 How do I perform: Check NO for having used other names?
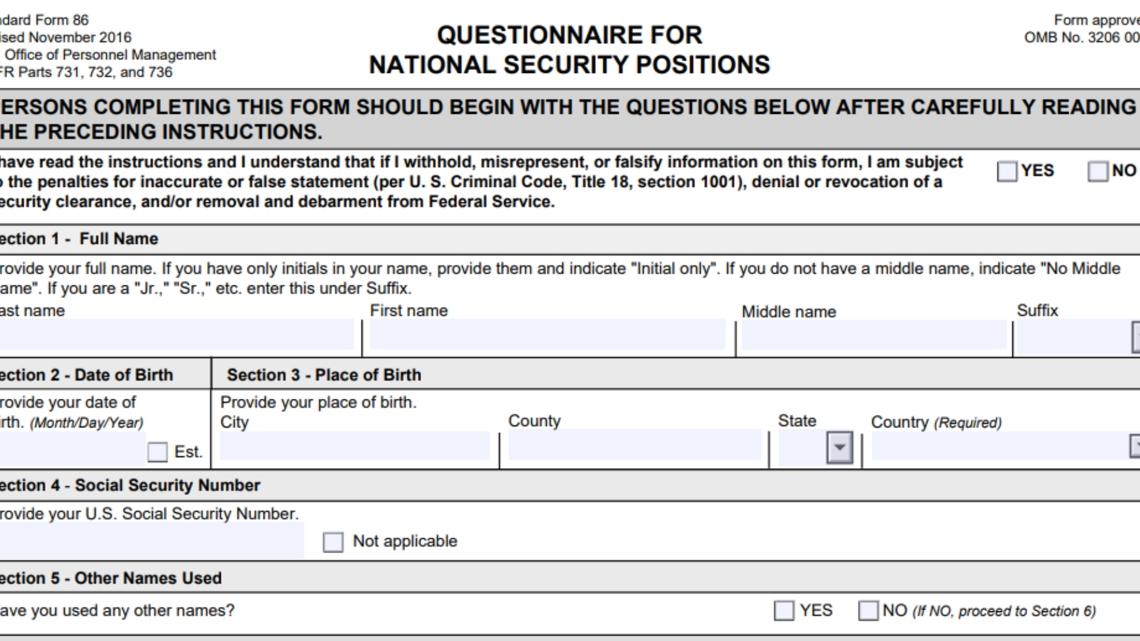pos(869,611)
